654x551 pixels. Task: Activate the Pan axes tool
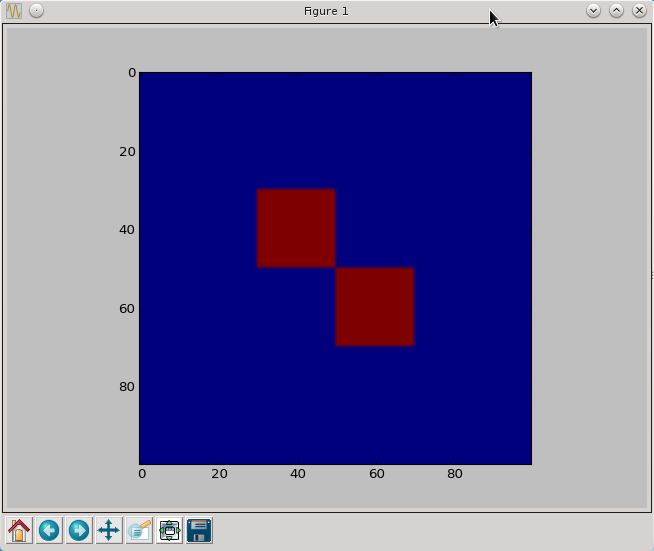pyautogui.click(x=109, y=530)
